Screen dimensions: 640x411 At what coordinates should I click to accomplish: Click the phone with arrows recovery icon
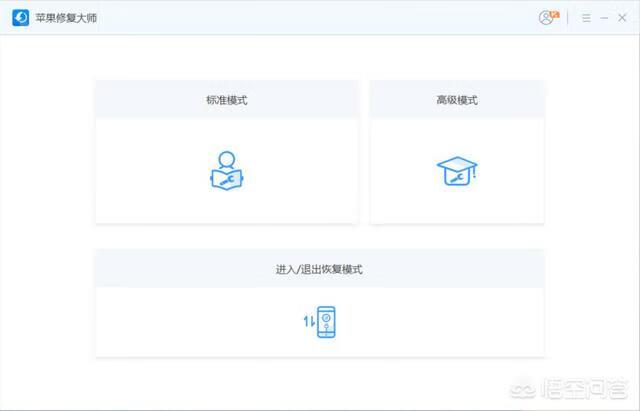tap(326, 321)
